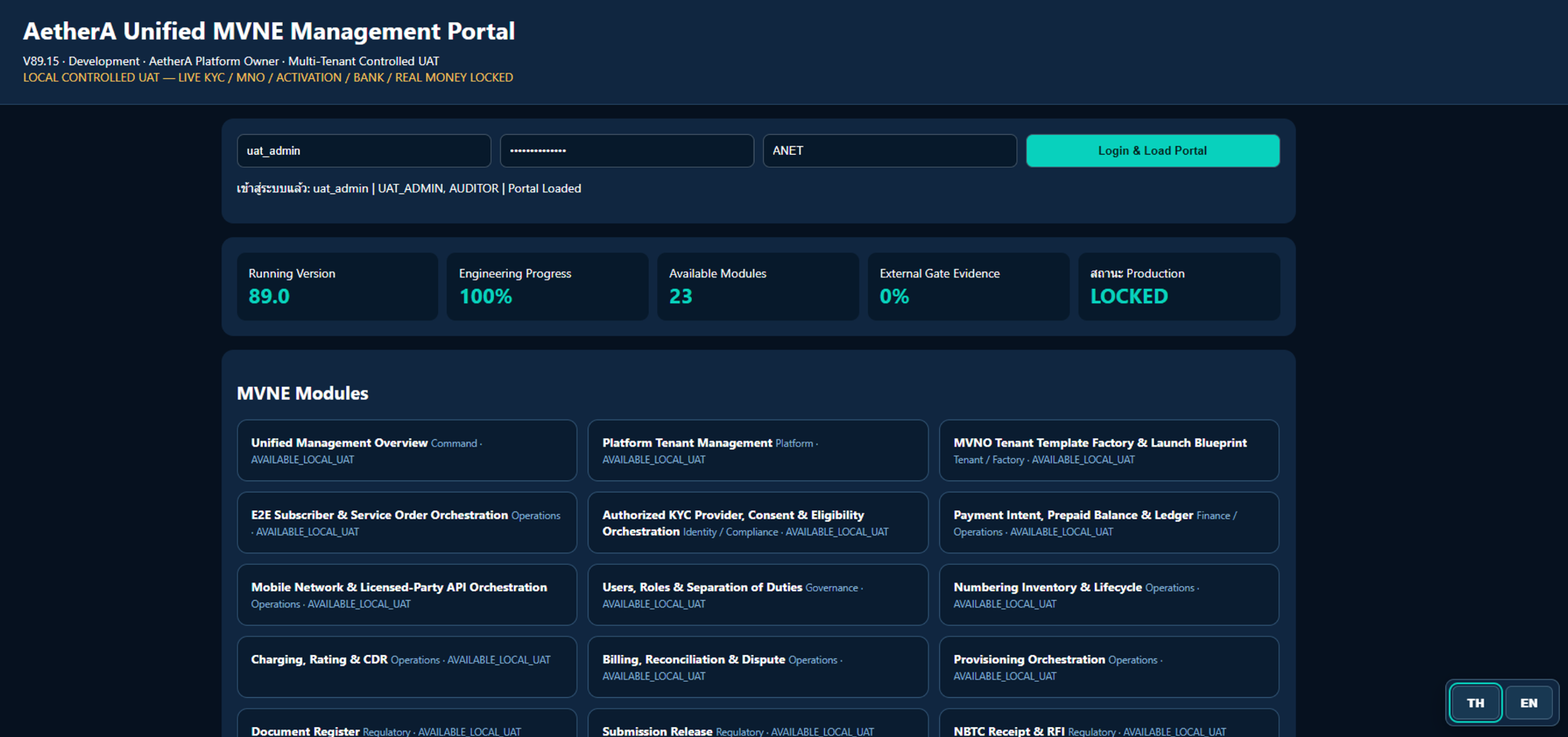The image size is (1568, 737).
Task: Click the uat_admin Portal Loaded status text
Action: [409, 188]
